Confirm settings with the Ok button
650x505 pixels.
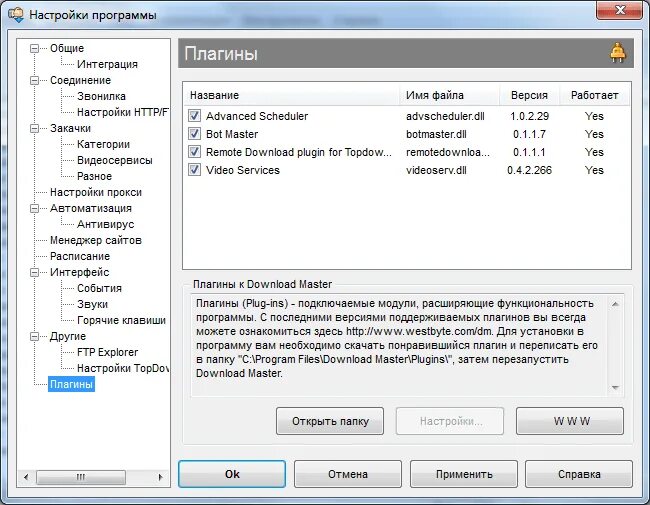pos(232,474)
